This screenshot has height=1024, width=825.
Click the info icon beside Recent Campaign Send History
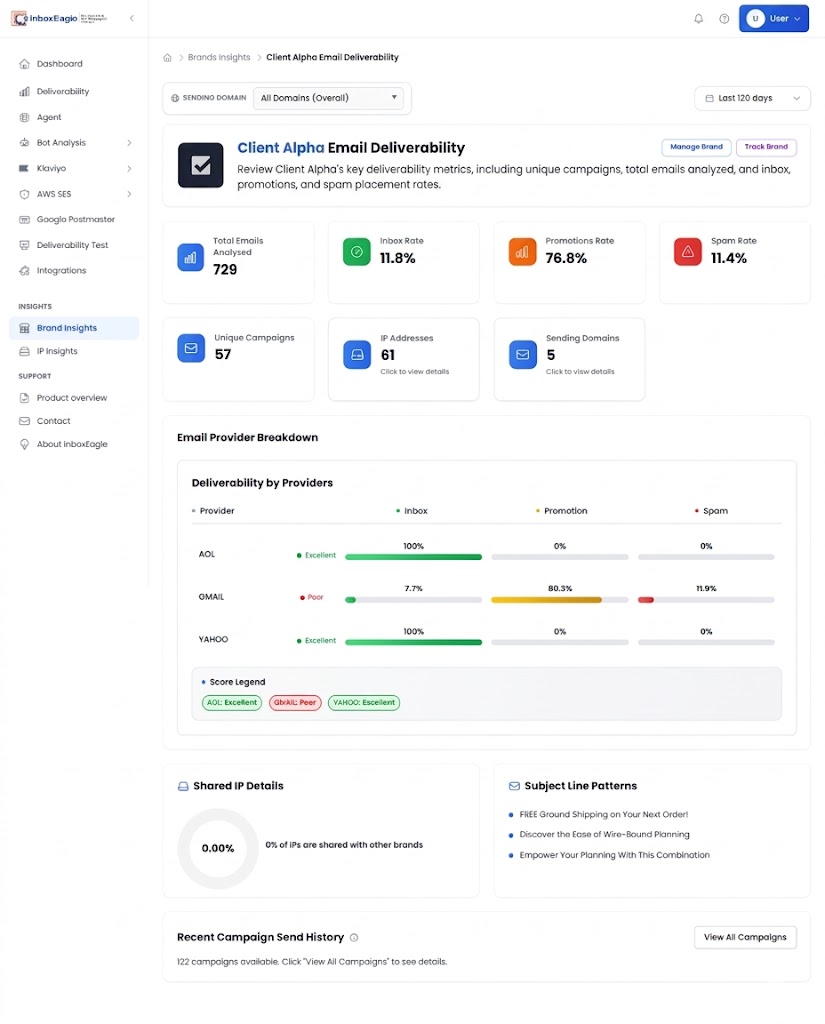click(x=354, y=938)
